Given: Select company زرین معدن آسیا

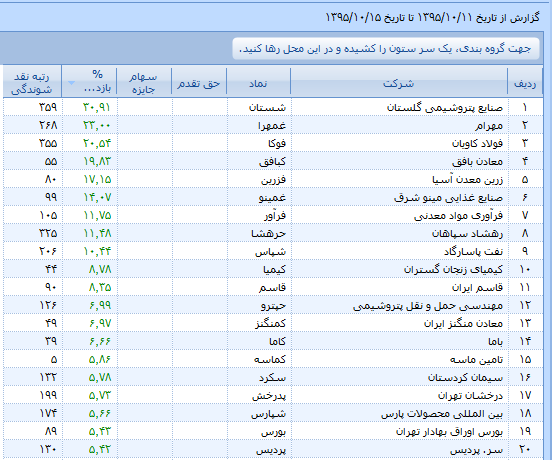Looking at the screenshot, I should 468,179.
